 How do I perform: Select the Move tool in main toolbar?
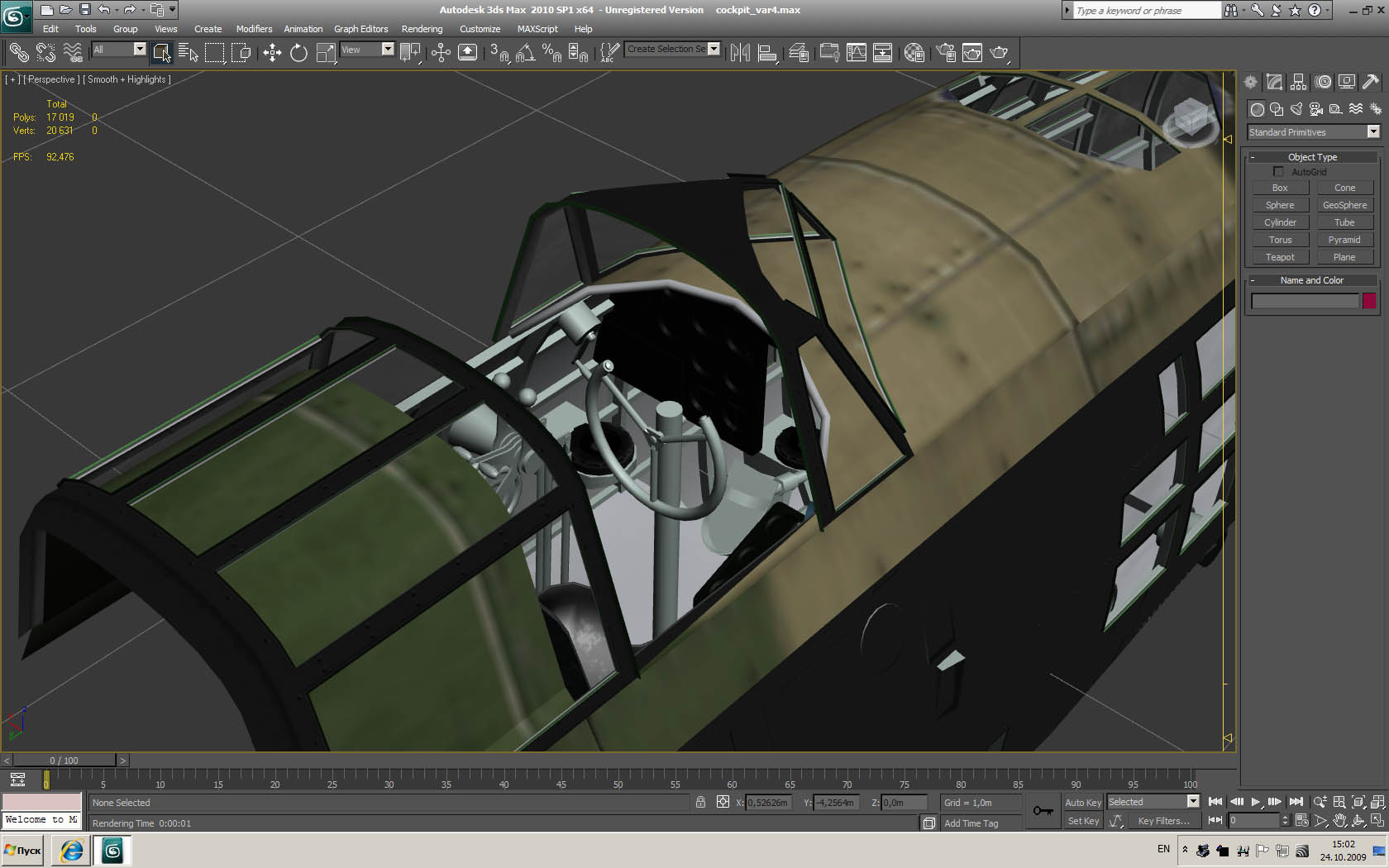click(x=272, y=53)
